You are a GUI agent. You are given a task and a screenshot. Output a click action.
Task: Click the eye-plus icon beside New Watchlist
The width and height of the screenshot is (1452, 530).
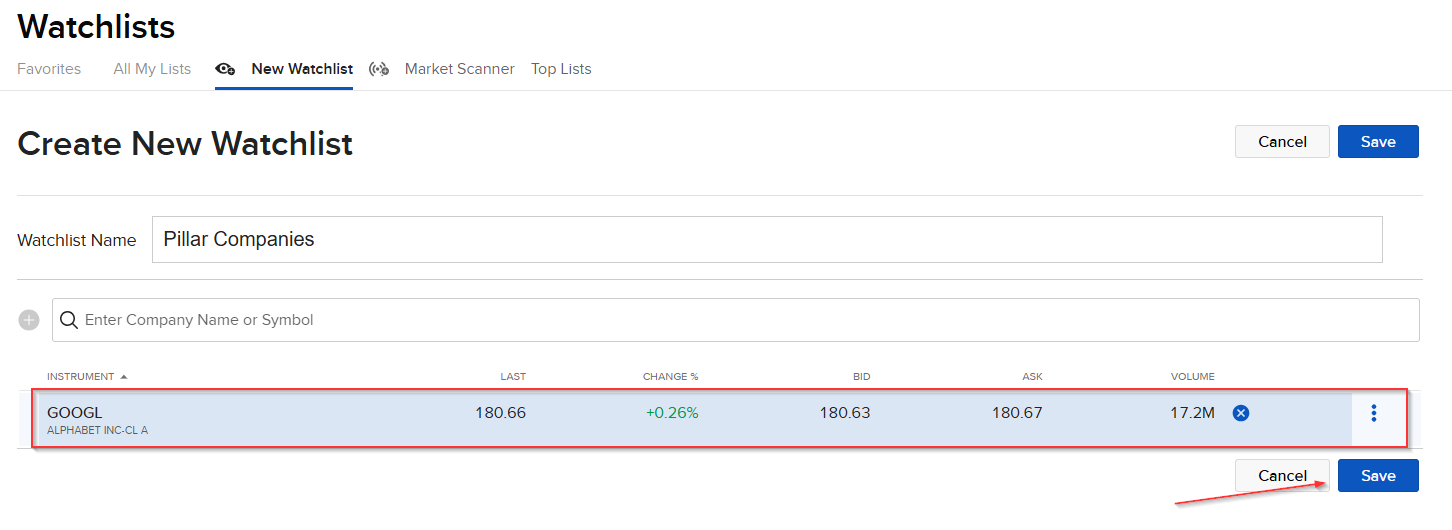(226, 69)
